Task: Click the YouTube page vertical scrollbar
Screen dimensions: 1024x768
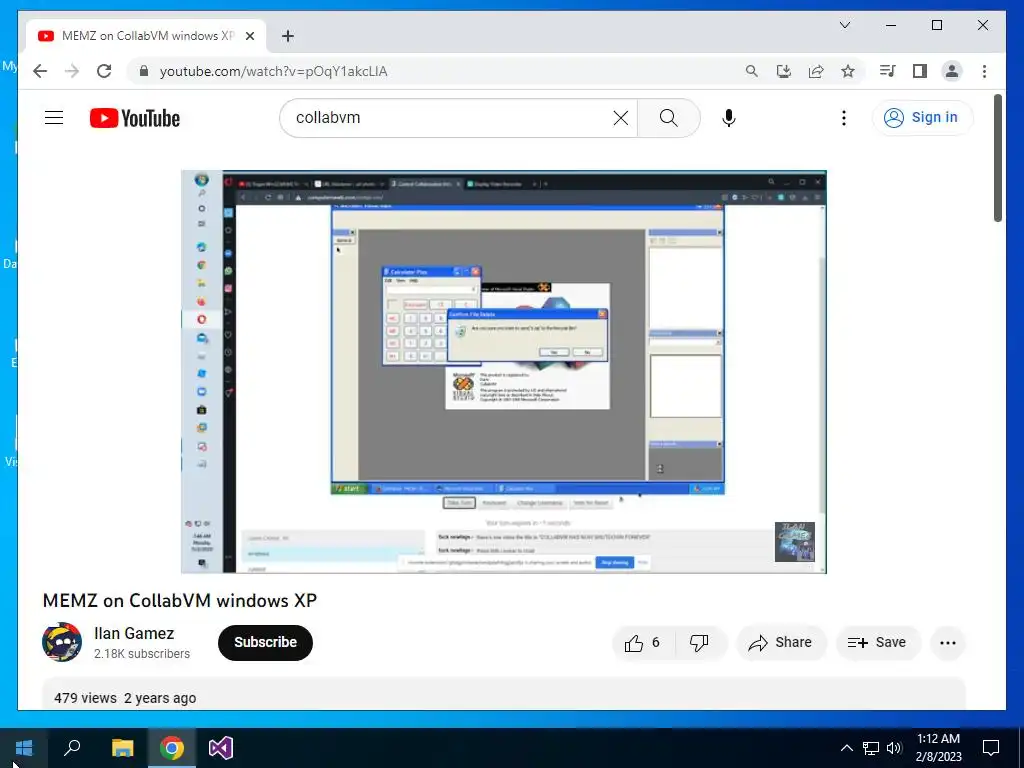Action: pyautogui.click(x=998, y=159)
